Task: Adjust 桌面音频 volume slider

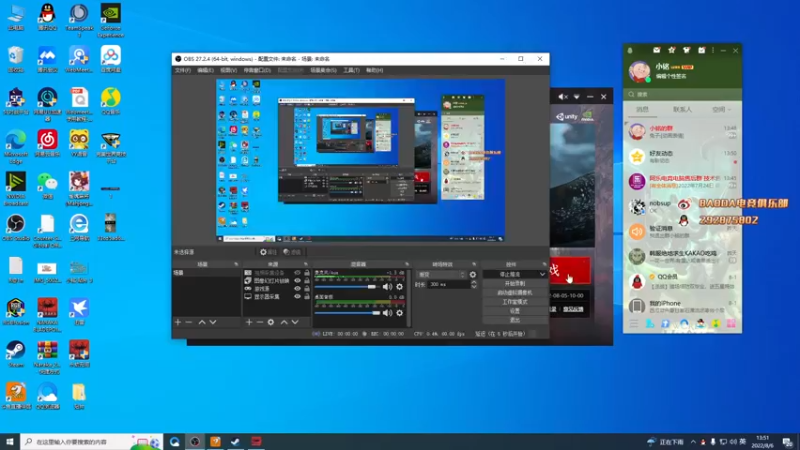Action: [347, 313]
